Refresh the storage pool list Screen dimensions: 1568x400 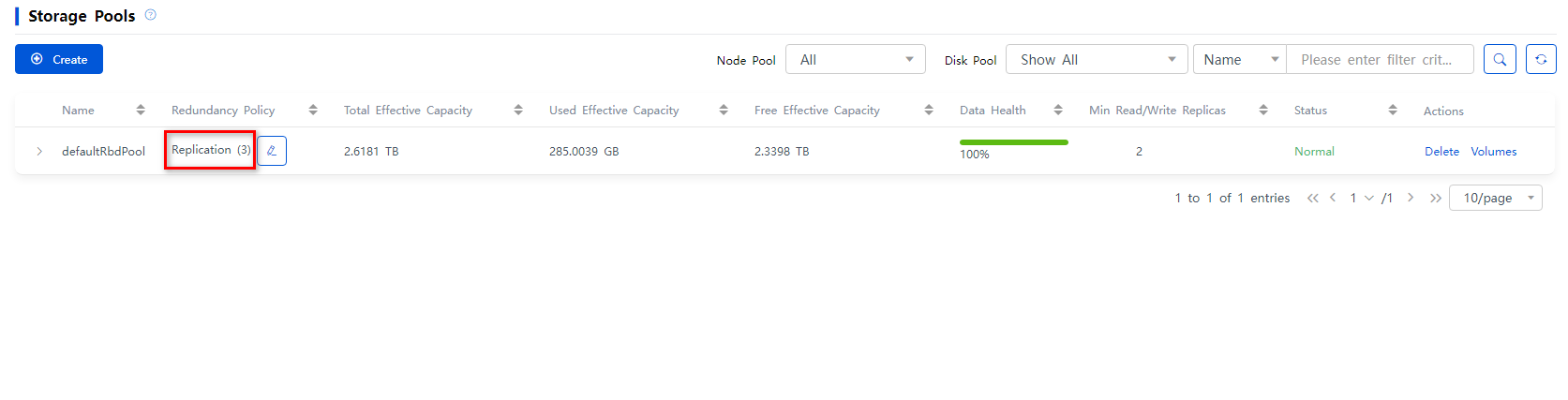click(1541, 59)
